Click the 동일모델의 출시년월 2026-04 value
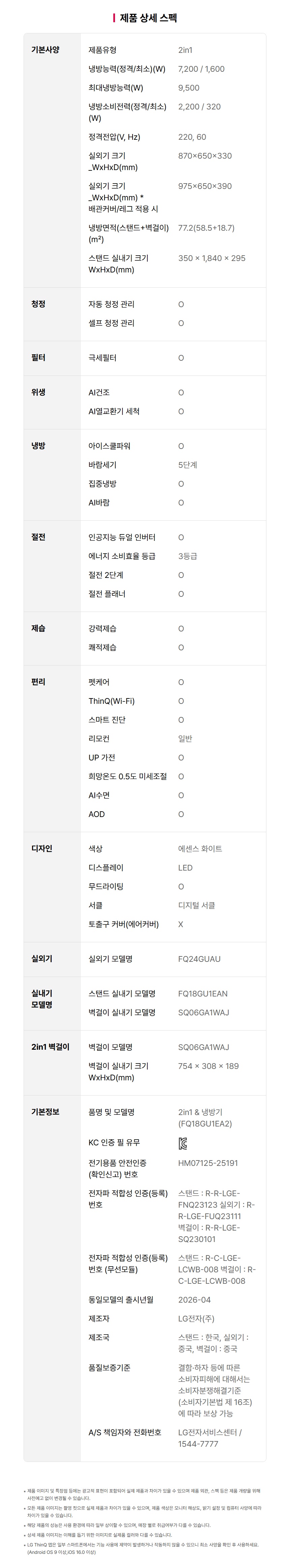This screenshot has width=290, height=1568. click(194, 1300)
